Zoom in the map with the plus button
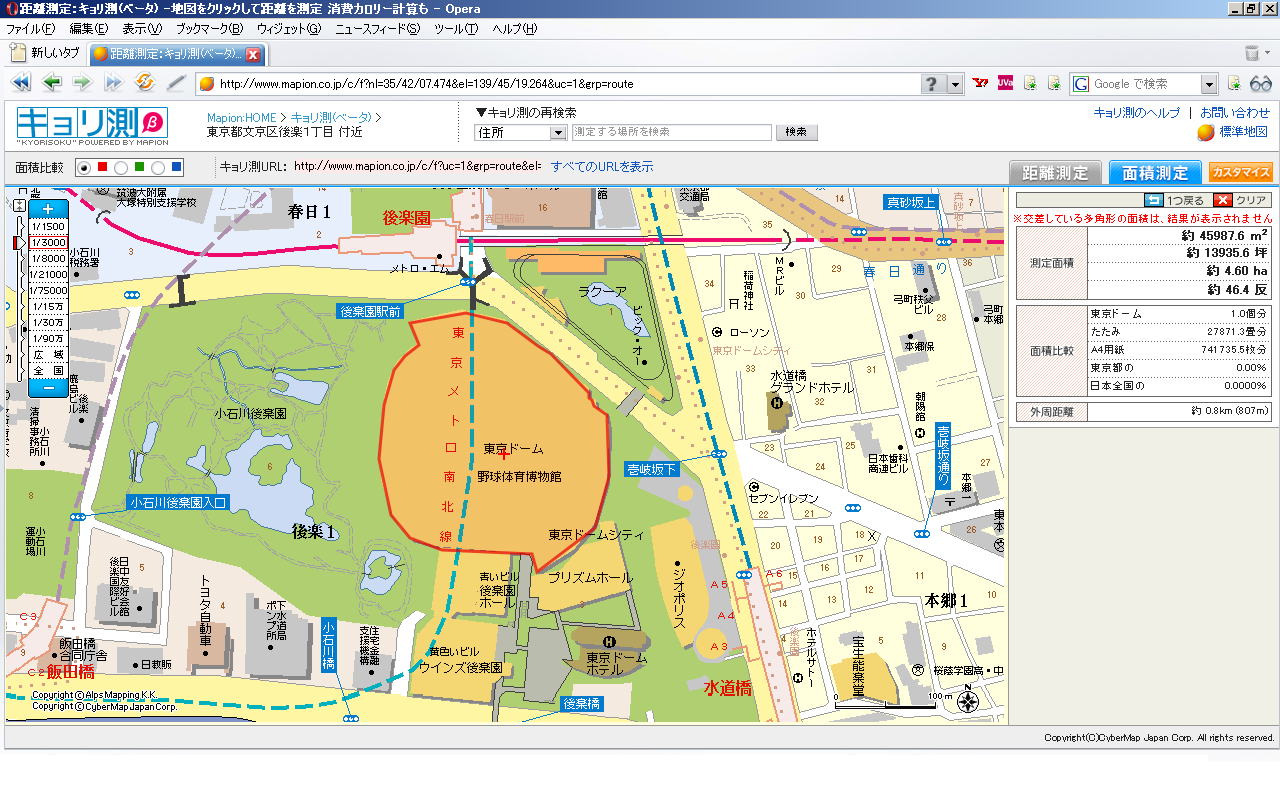This screenshot has height=800, width=1280. (47, 209)
